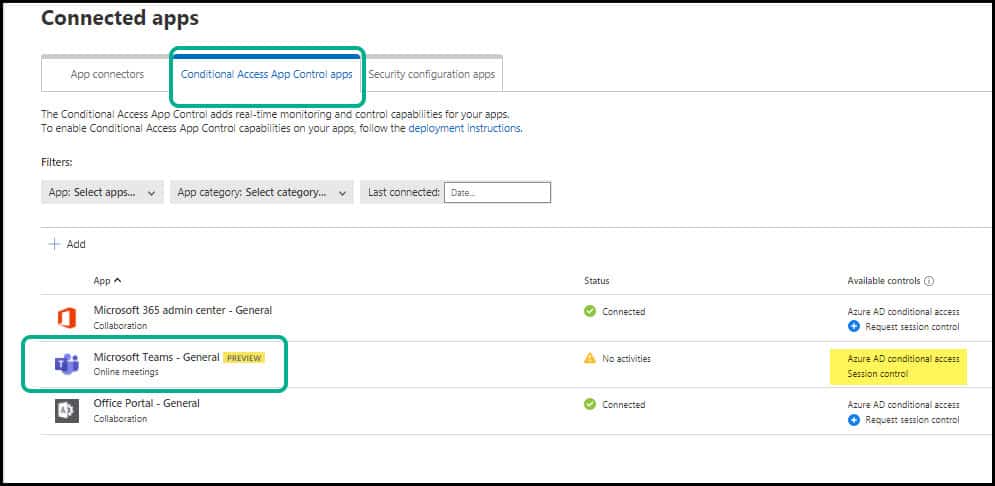This screenshot has height=486, width=995.
Task: Click the Microsoft 365 admin center Office icon
Action: 67,317
